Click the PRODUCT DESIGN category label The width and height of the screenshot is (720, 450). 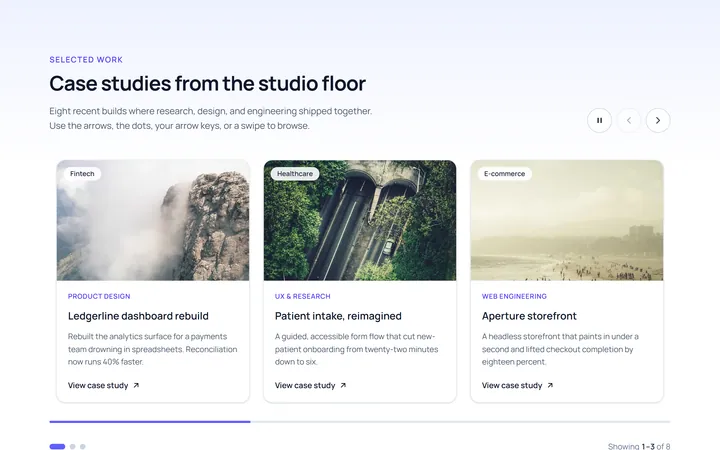coord(99,296)
